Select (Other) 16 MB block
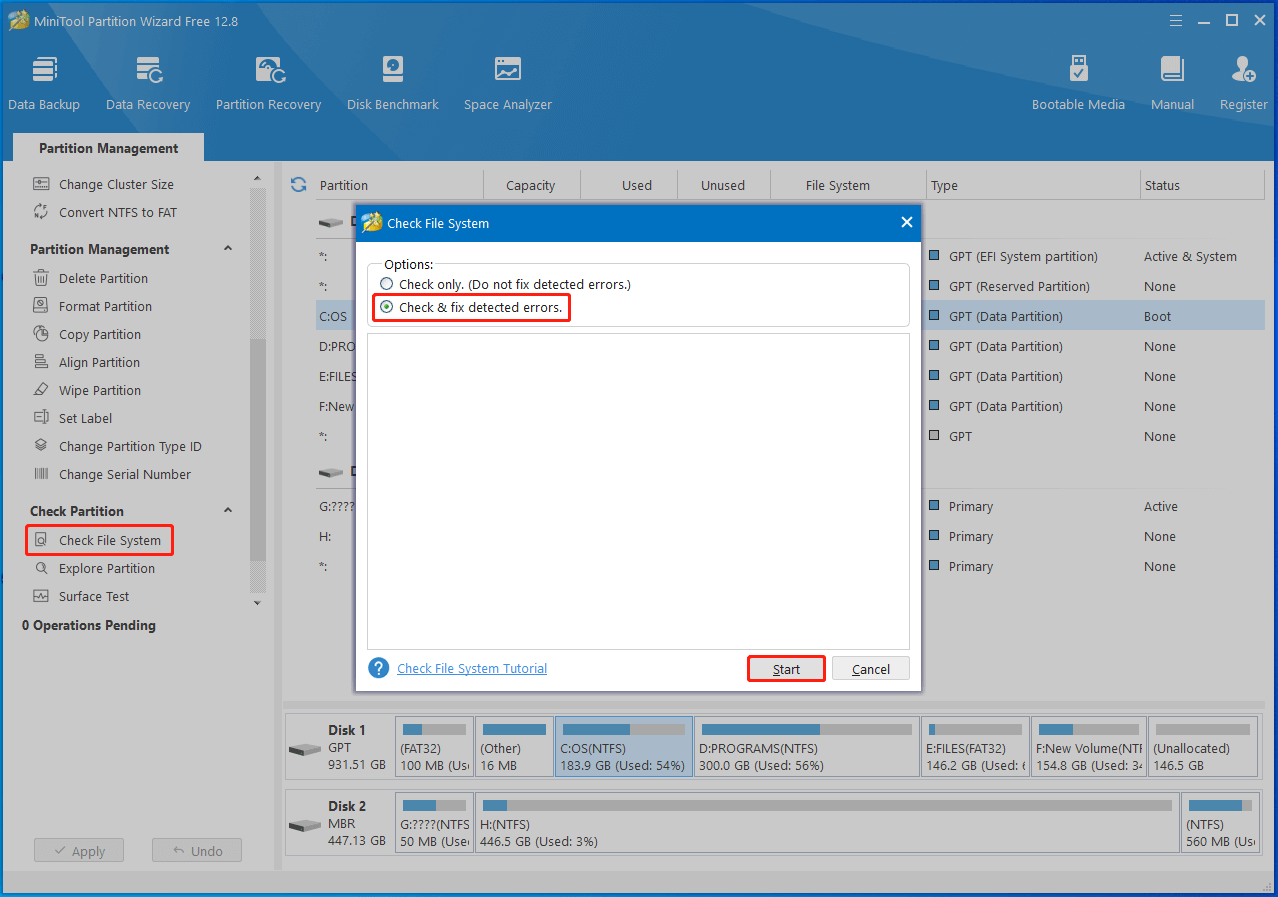 point(514,746)
